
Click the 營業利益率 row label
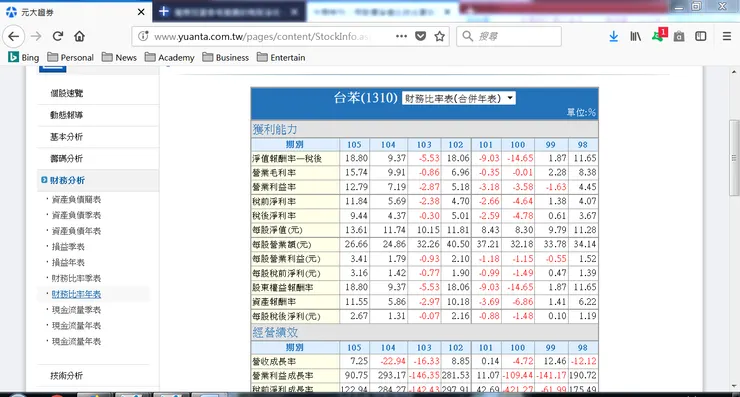[x=274, y=187]
